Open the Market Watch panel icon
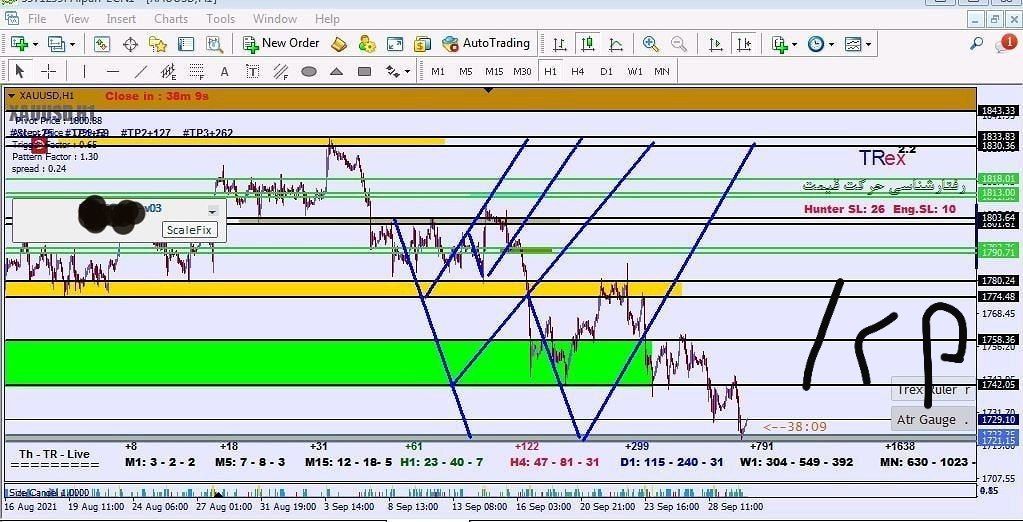This screenshot has height=522, width=1023. point(102,44)
